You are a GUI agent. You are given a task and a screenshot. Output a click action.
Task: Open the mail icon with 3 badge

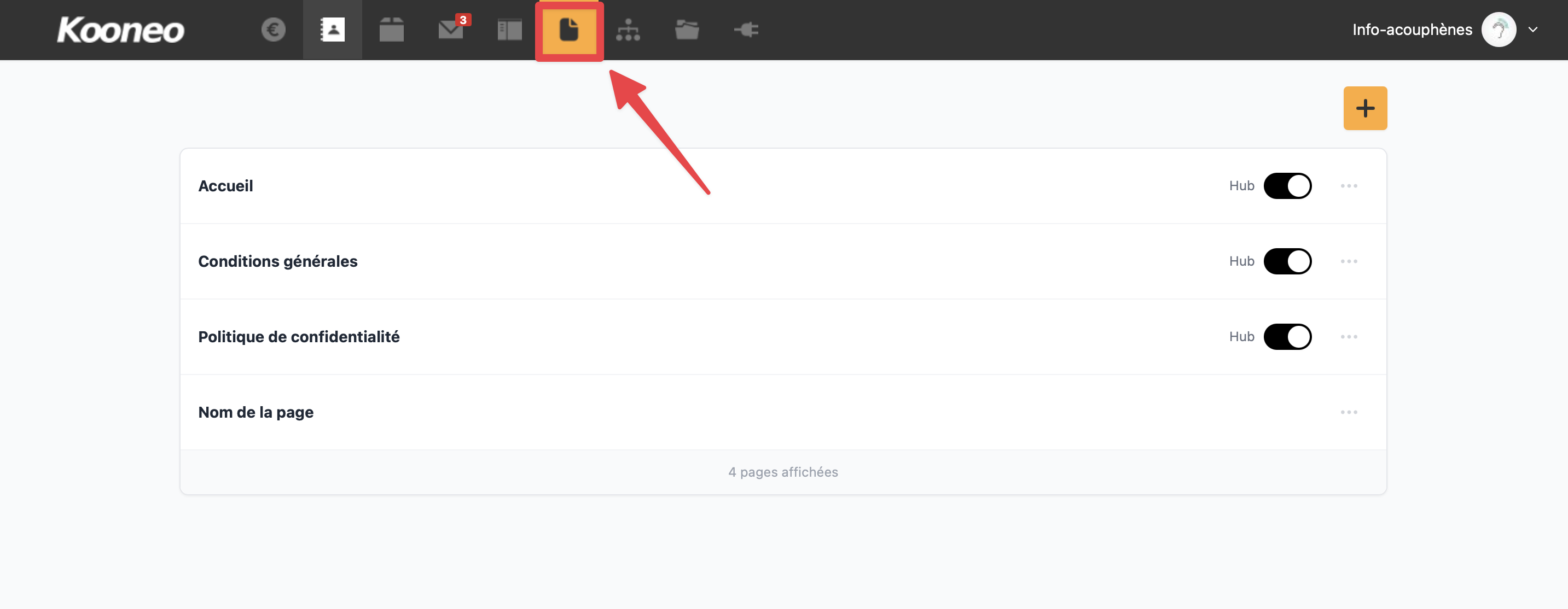(x=452, y=28)
